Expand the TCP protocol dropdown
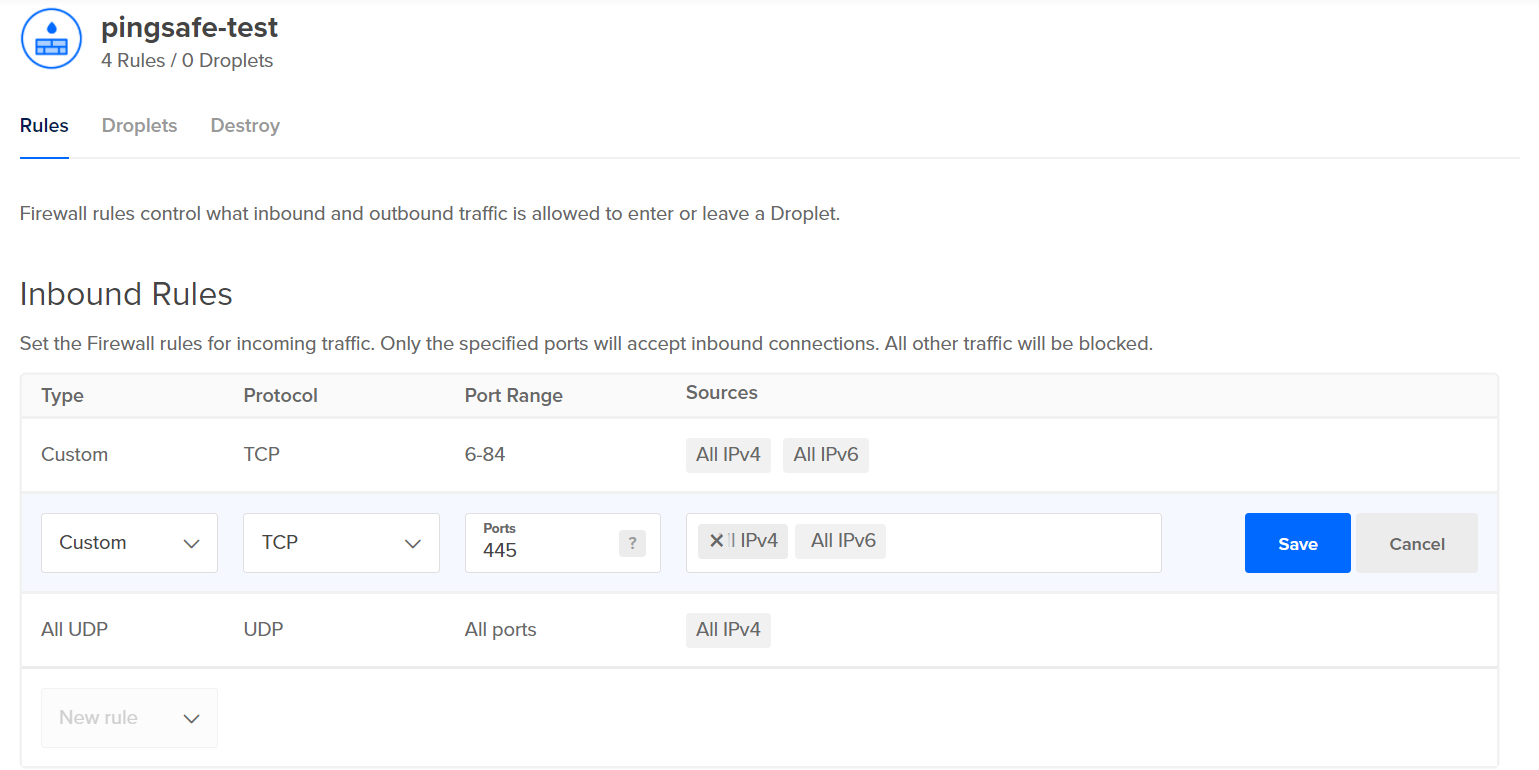Screen dimensions: 1539x770 pos(341,543)
